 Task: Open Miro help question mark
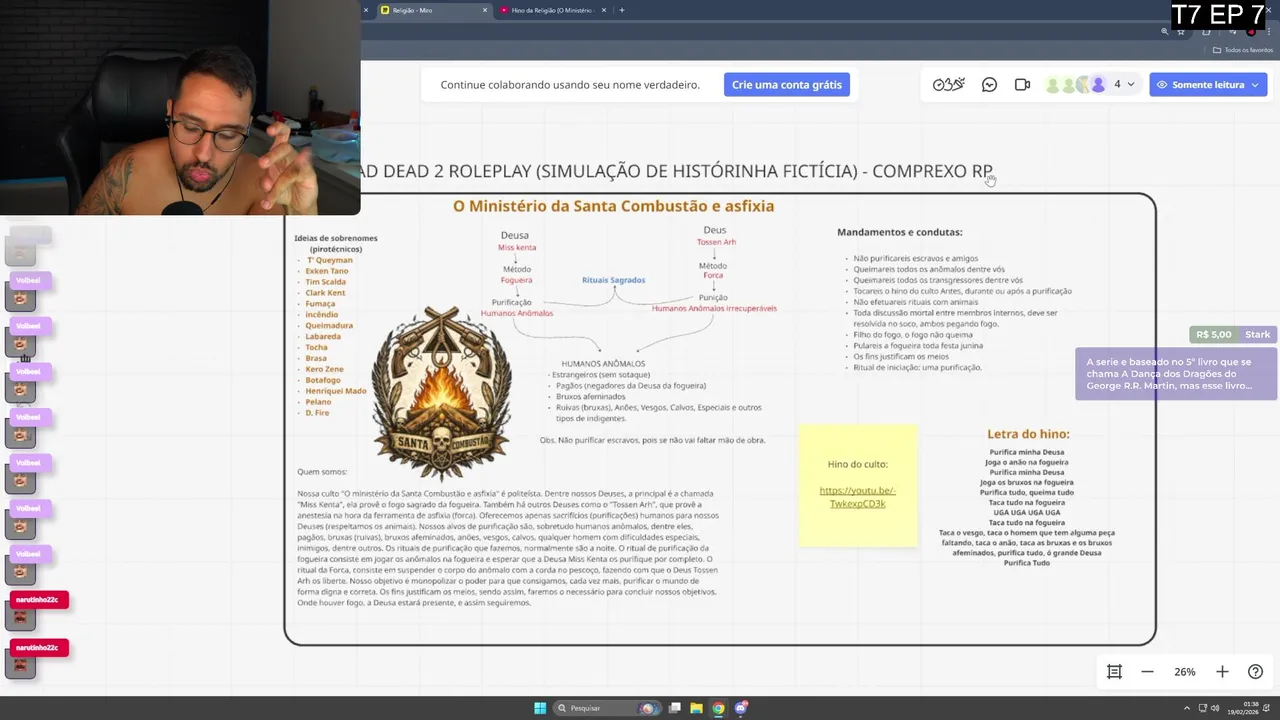click(x=1255, y=672)
